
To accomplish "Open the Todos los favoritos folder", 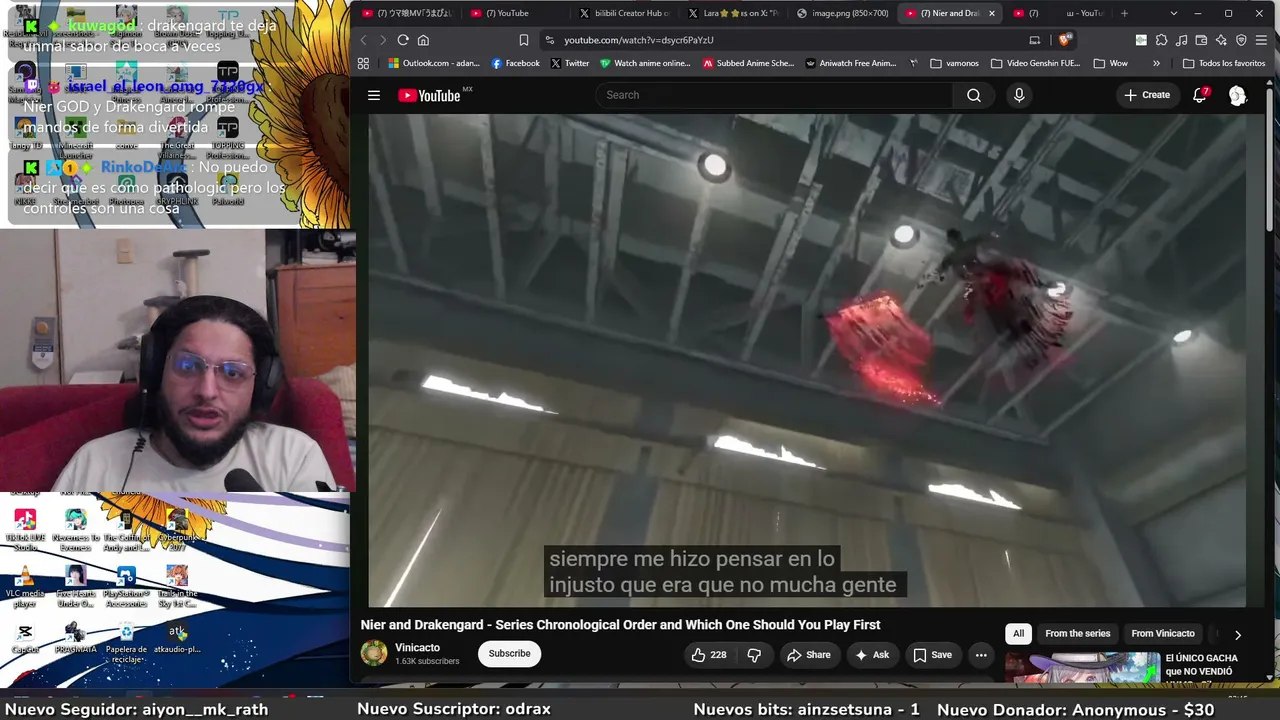I will 1223,63.
